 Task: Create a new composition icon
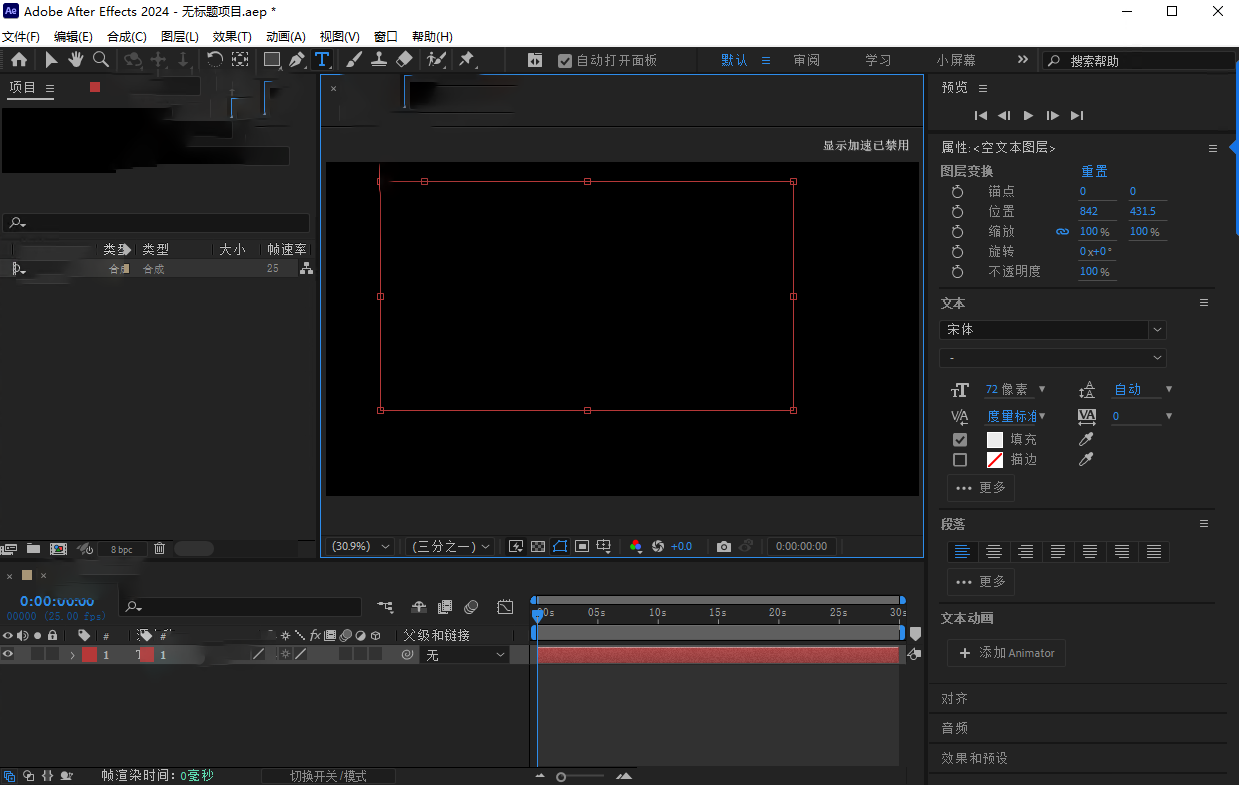click(x=58, y=548)
